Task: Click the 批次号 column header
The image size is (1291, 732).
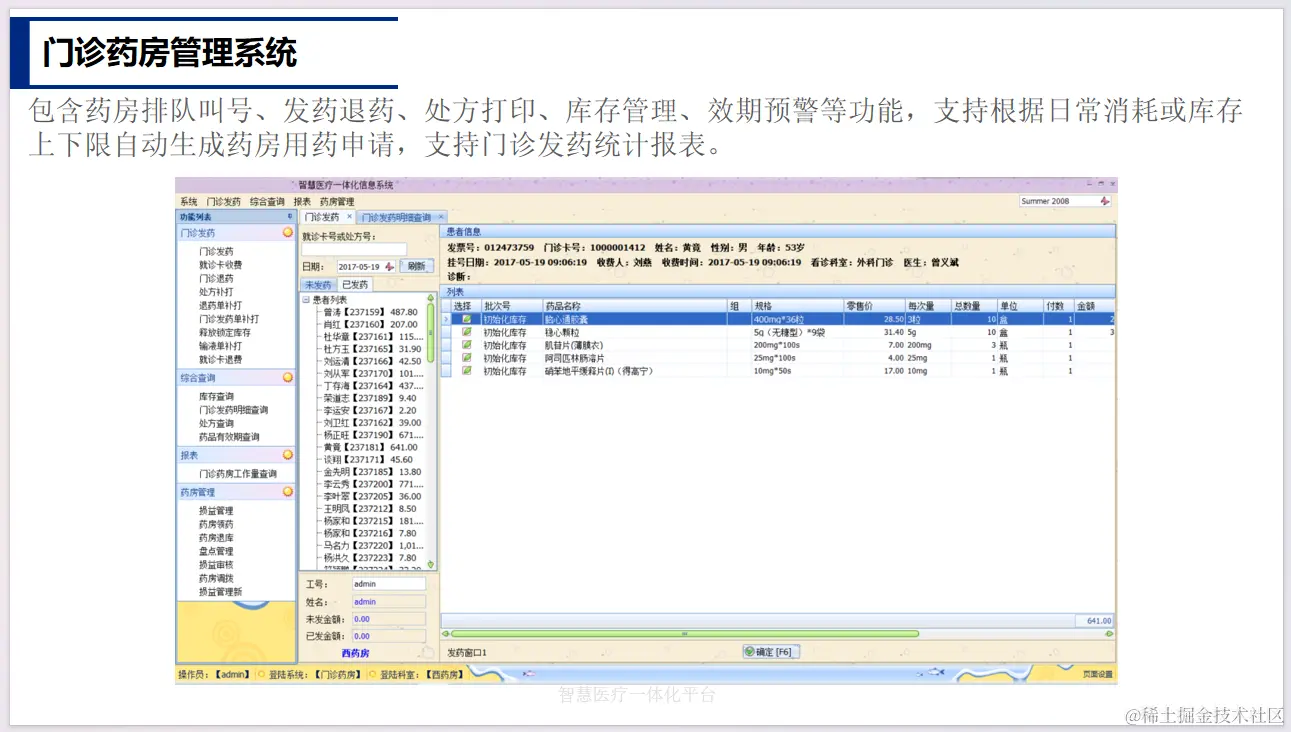Action: point(510,306)
